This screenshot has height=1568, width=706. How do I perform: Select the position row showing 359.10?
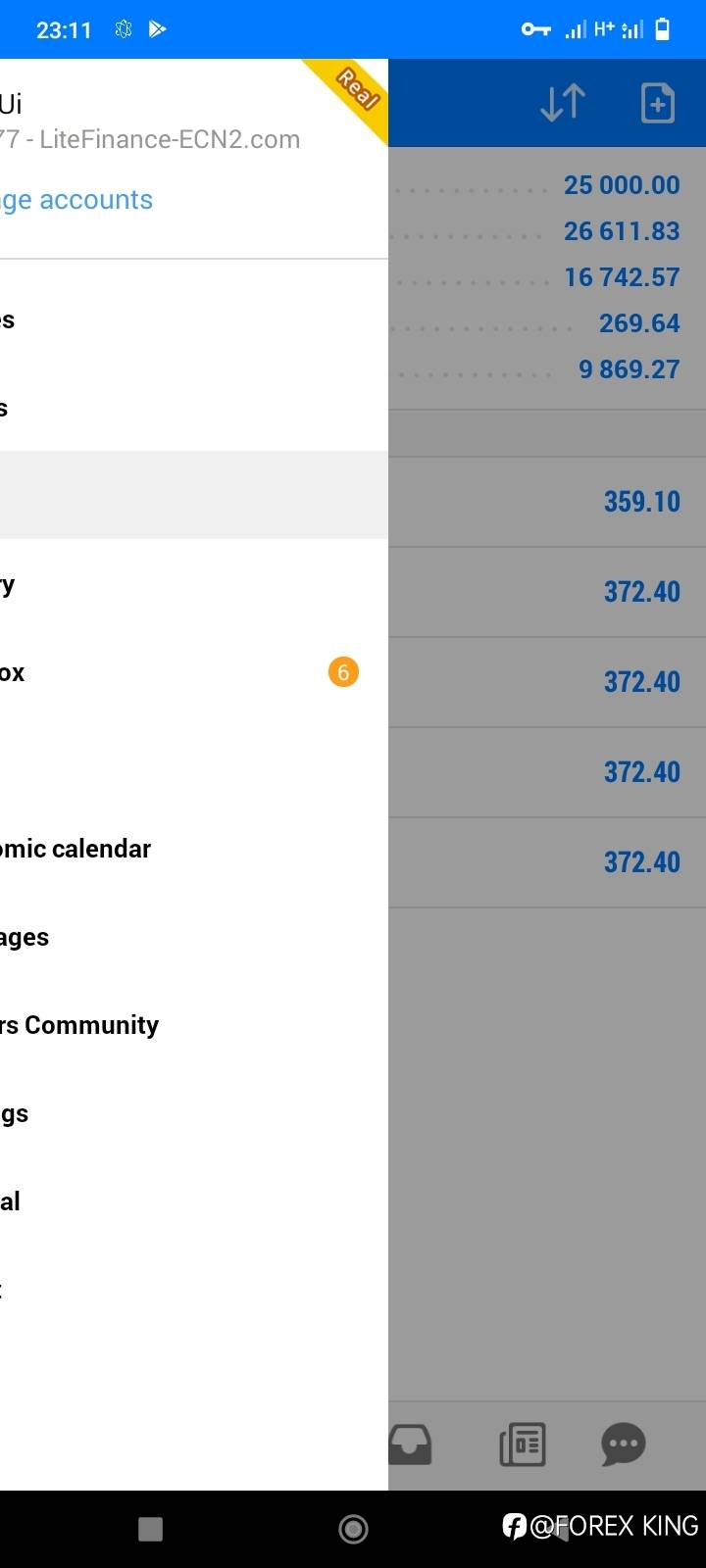[546, 502]
